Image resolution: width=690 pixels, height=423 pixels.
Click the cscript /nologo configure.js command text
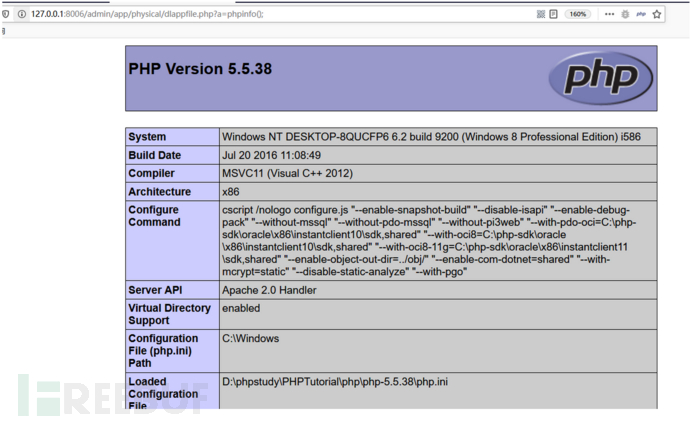point(429,241)
